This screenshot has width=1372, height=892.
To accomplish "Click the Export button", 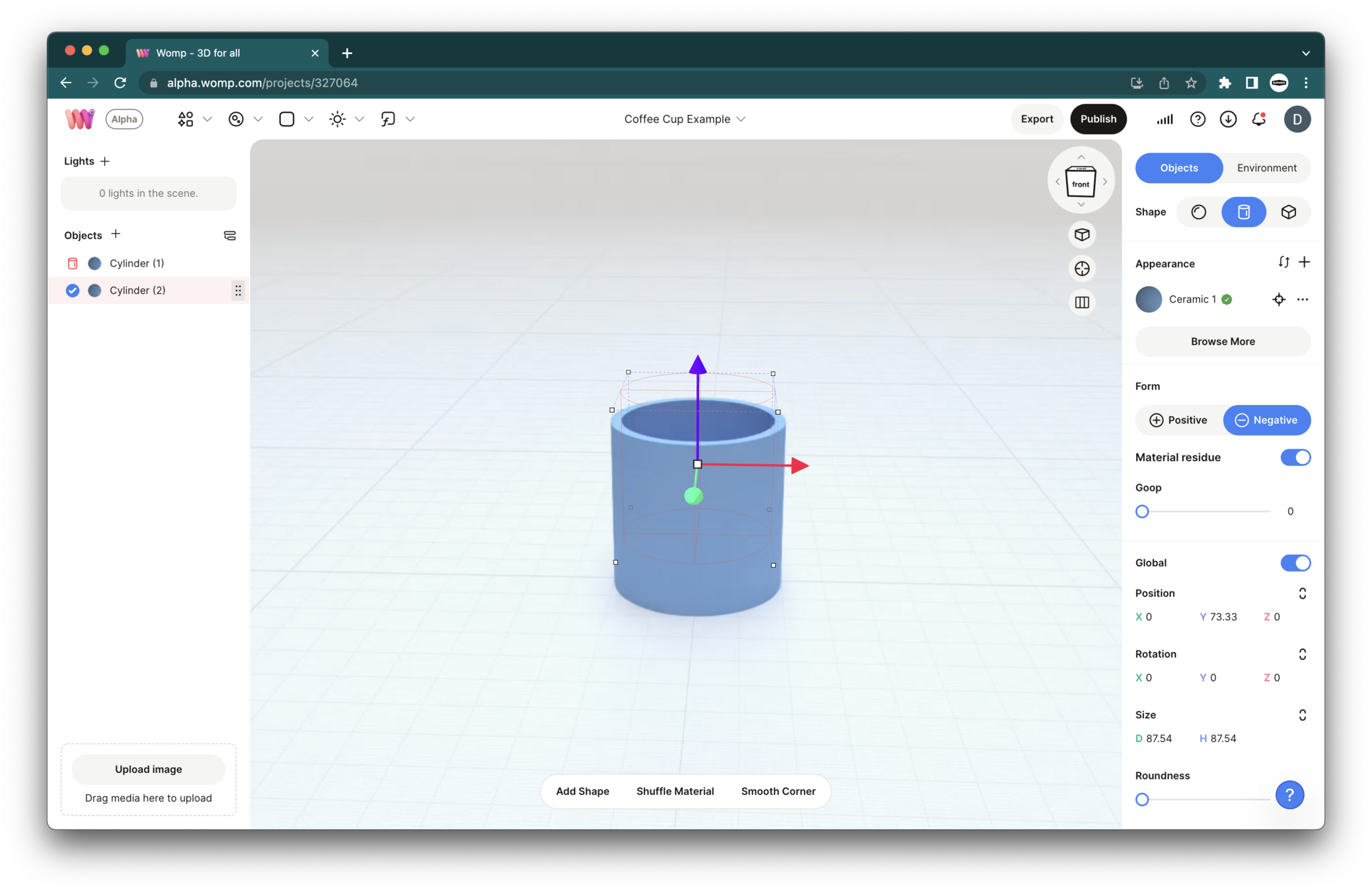I will (1036, 119).
